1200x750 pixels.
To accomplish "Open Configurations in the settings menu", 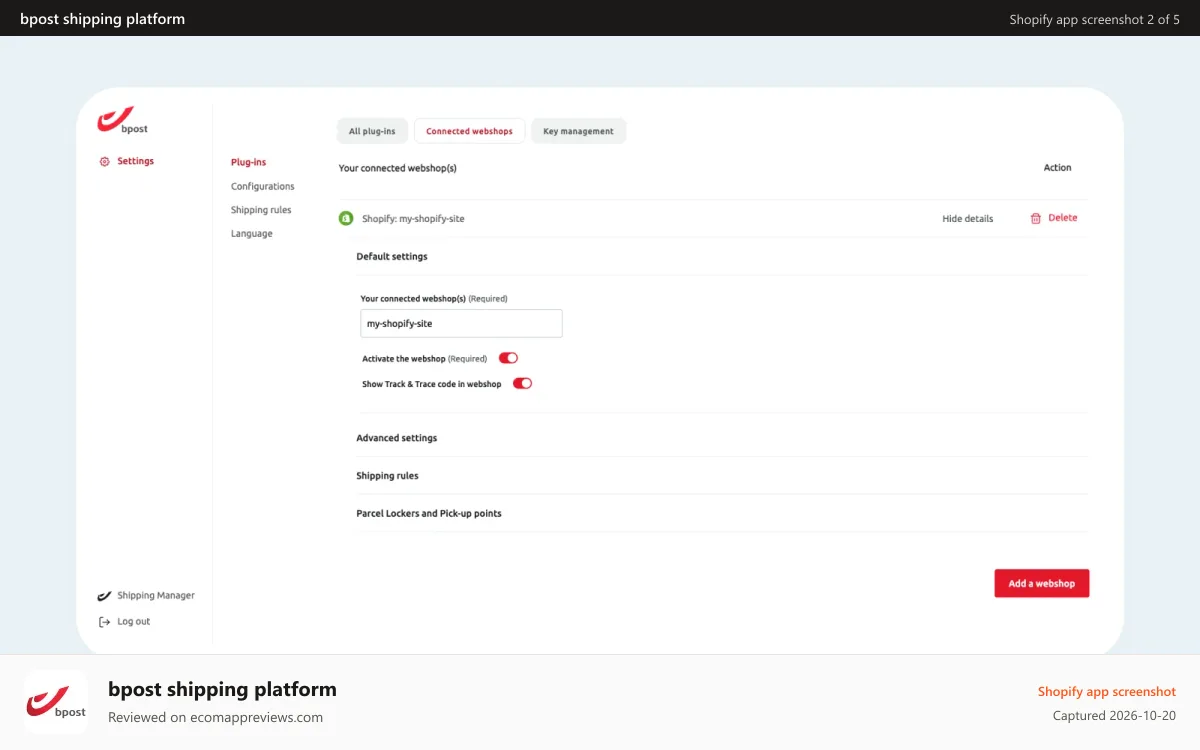I will (x=263, y=186).
